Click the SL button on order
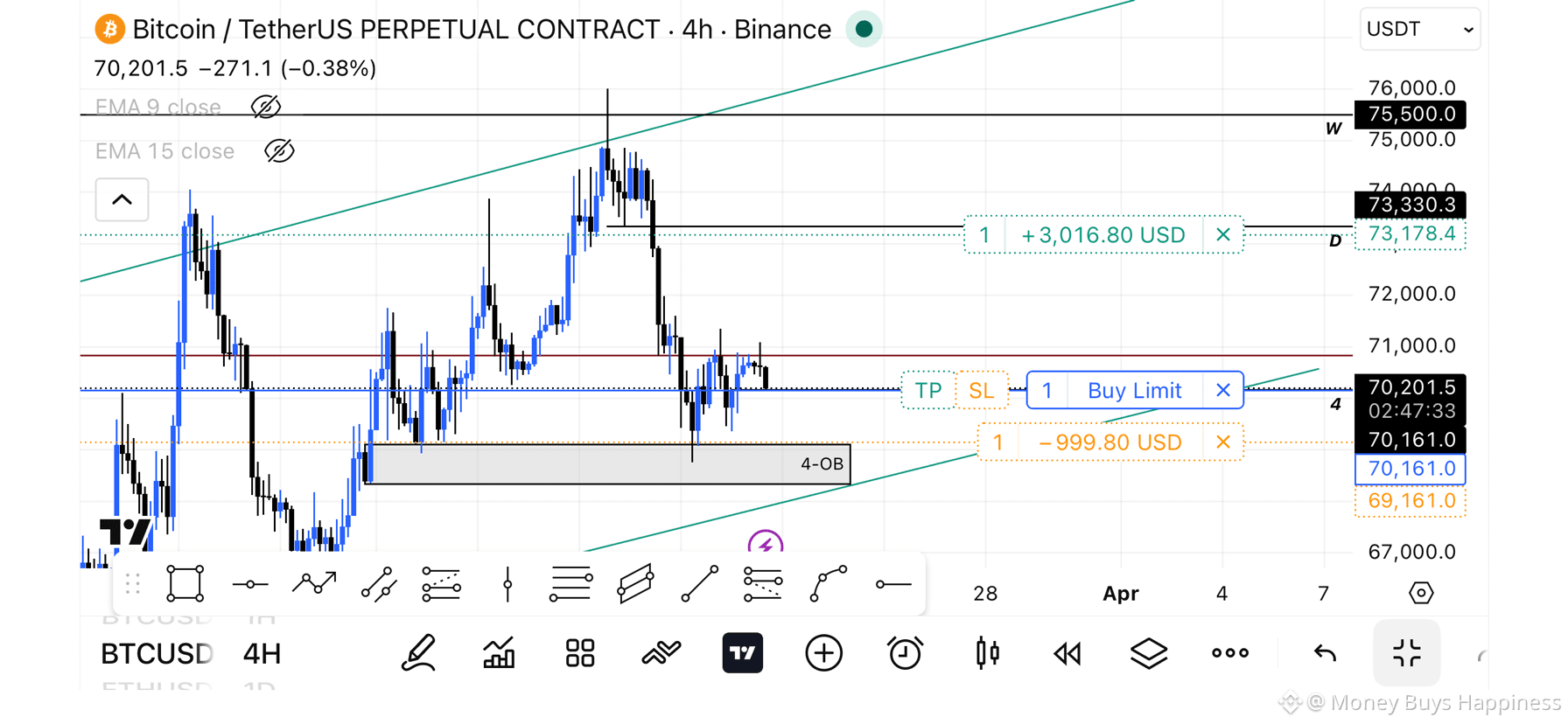1568x724 pixels. [982, 390]
